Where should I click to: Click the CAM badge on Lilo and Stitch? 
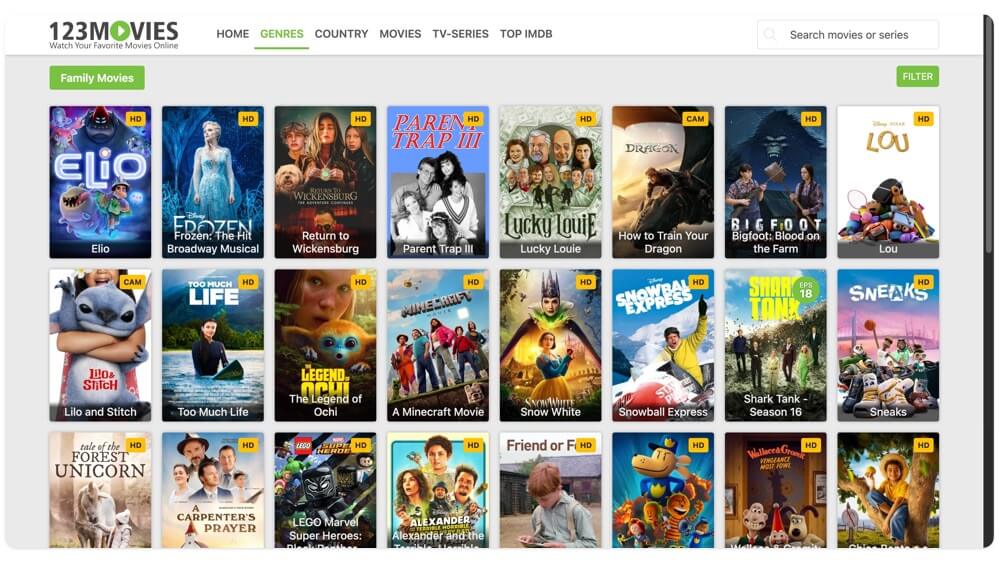pos(133,282)
